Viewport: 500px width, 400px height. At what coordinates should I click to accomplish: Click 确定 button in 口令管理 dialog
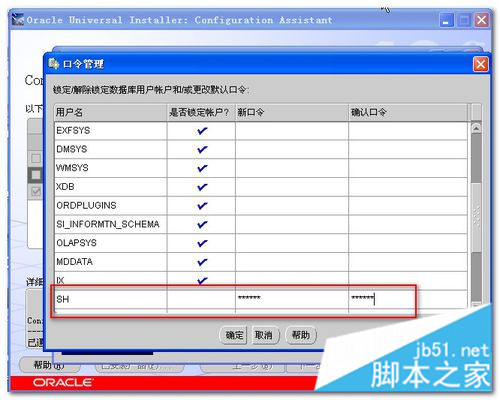click(x=233, y=335)
